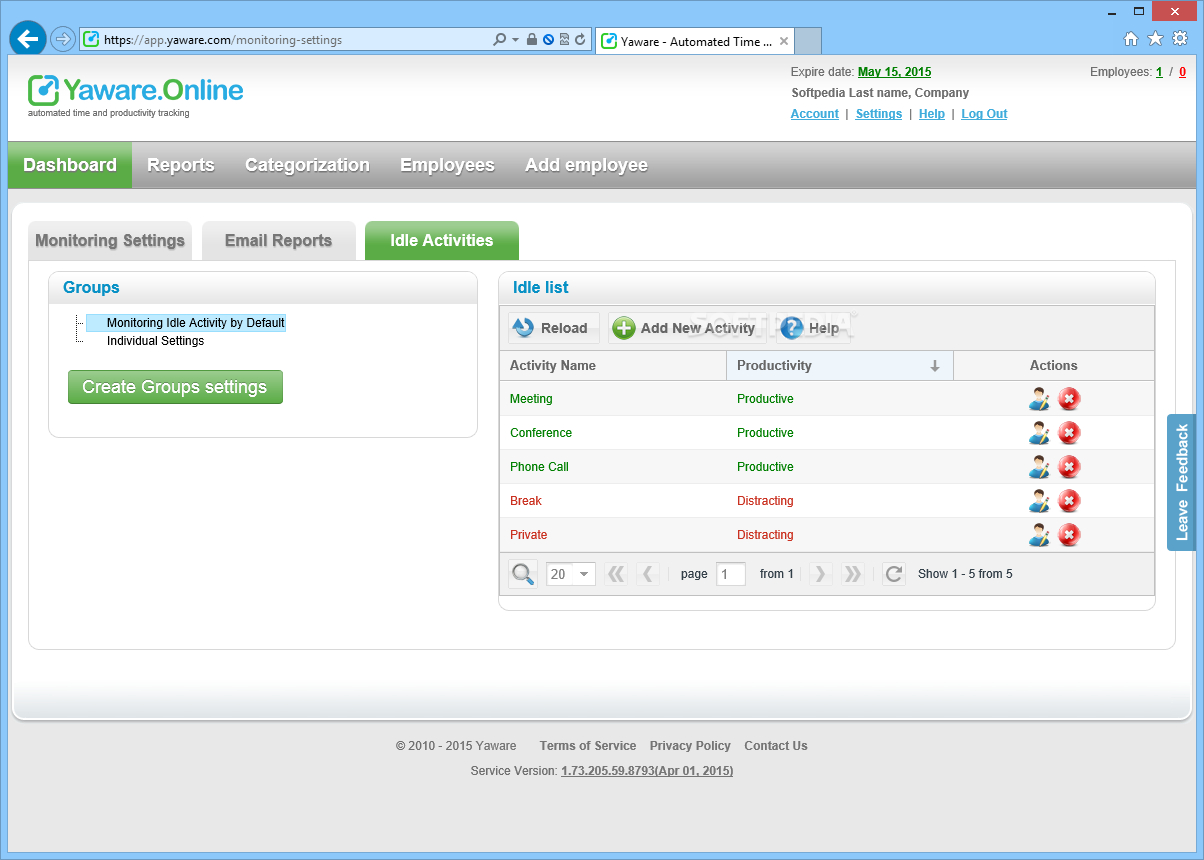Edit the Meeting activity
This screenshot has width=1204, height=860.
(1039, 399)
